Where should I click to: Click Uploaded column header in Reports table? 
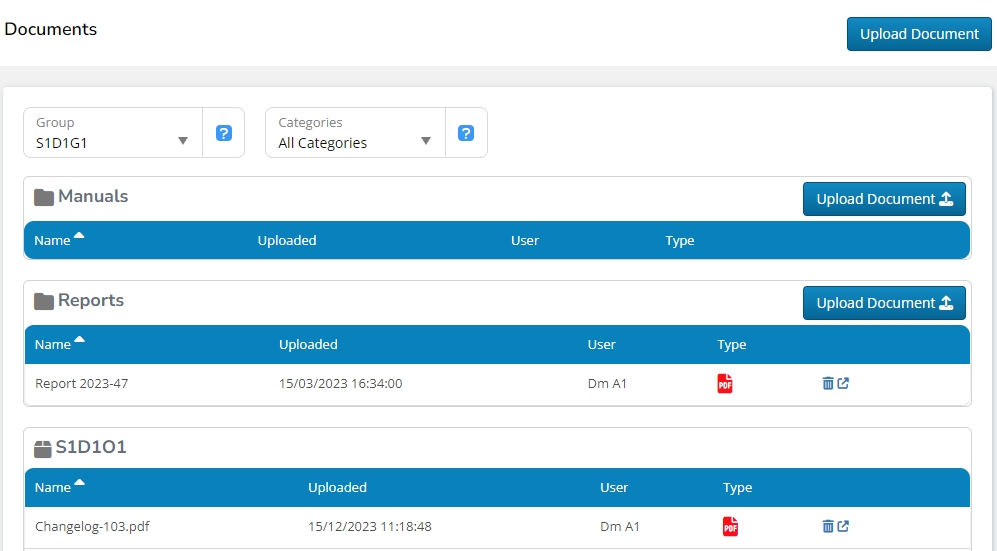pos(308,344)
